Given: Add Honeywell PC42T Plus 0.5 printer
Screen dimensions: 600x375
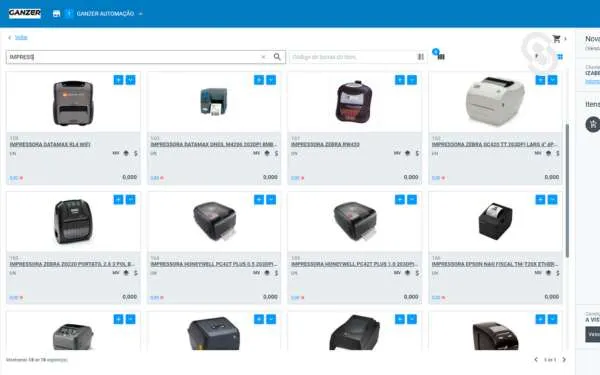Looking at the screenshot, I should click(x=259, y=199).
